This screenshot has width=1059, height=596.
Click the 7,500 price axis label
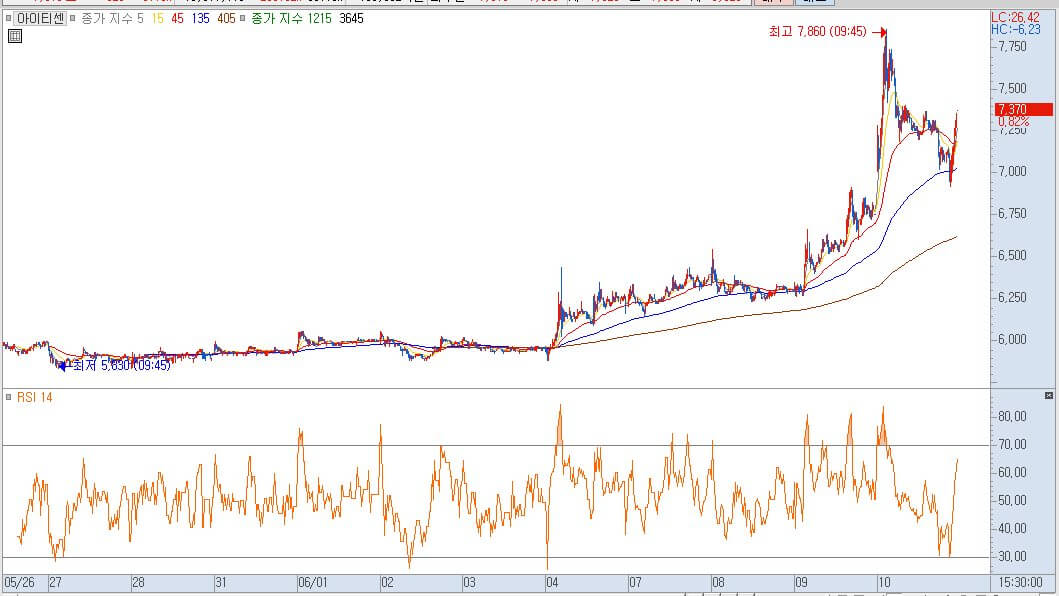click(x=1012, y=89)
